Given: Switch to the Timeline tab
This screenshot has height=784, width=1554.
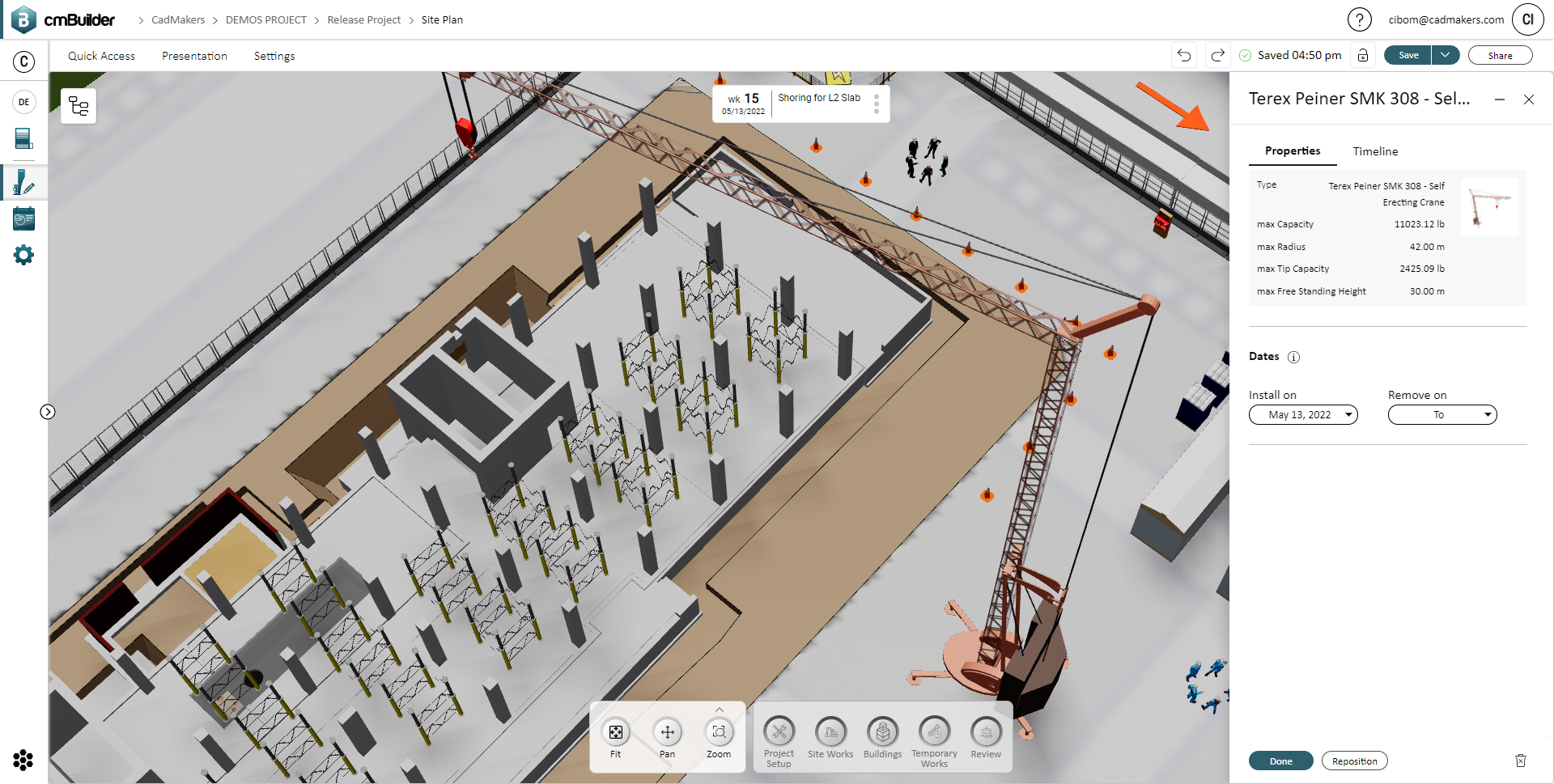Looking at the screenshot, I should 1375,151.
